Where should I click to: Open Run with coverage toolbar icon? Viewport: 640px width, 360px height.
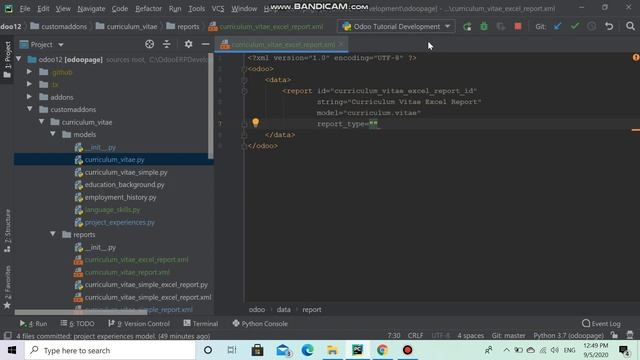(500, 27)
